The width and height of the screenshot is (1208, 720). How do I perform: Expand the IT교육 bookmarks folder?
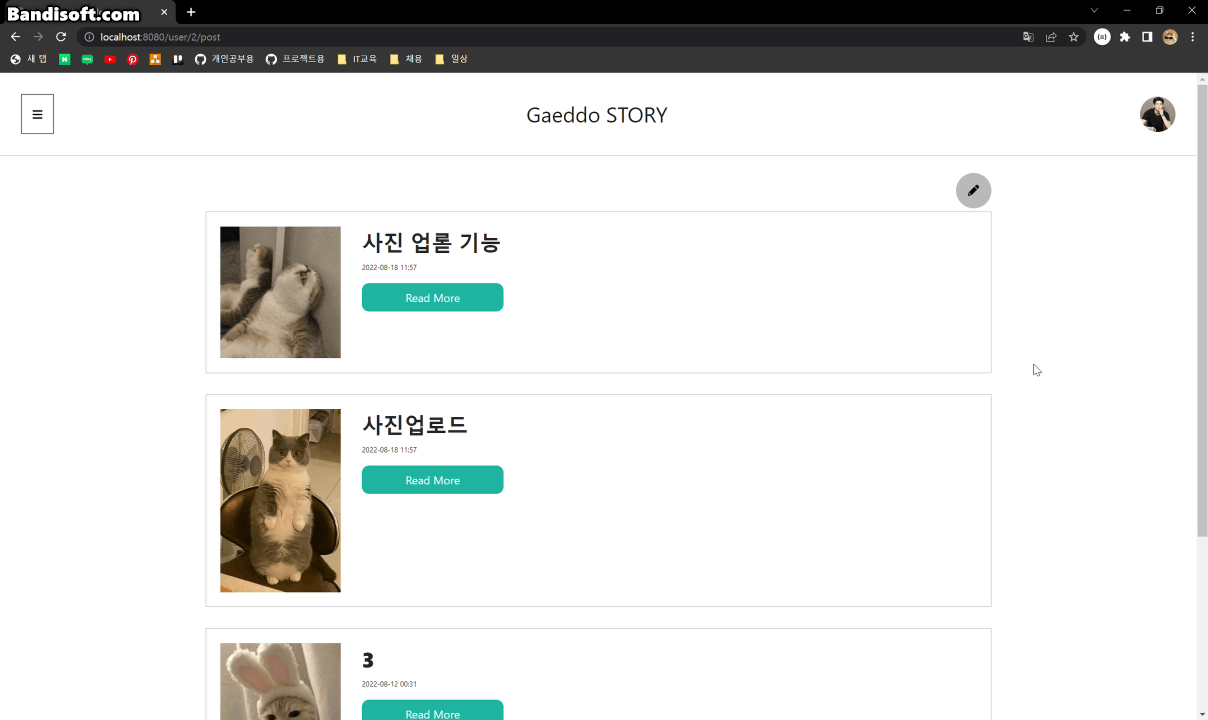[356, 58]
